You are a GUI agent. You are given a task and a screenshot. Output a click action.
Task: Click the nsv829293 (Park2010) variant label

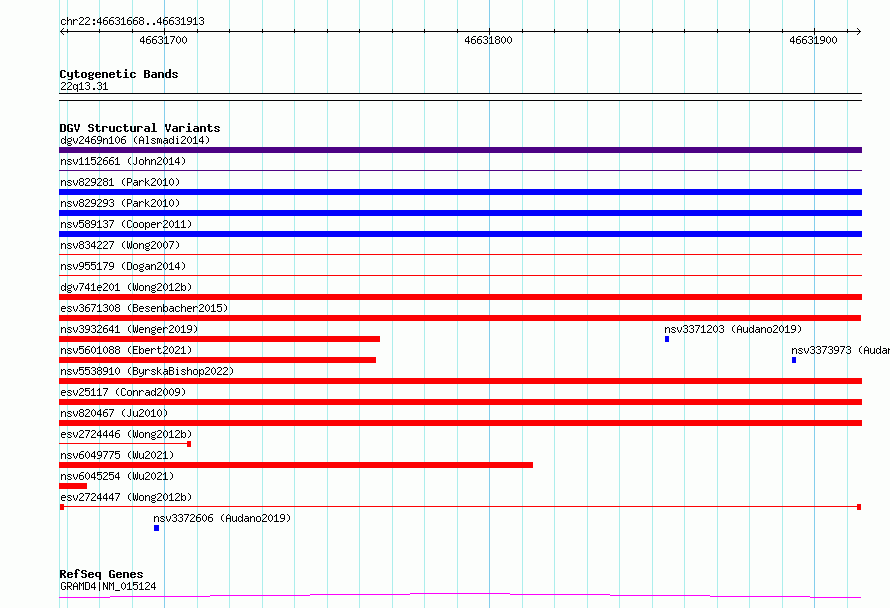(120, 203)
